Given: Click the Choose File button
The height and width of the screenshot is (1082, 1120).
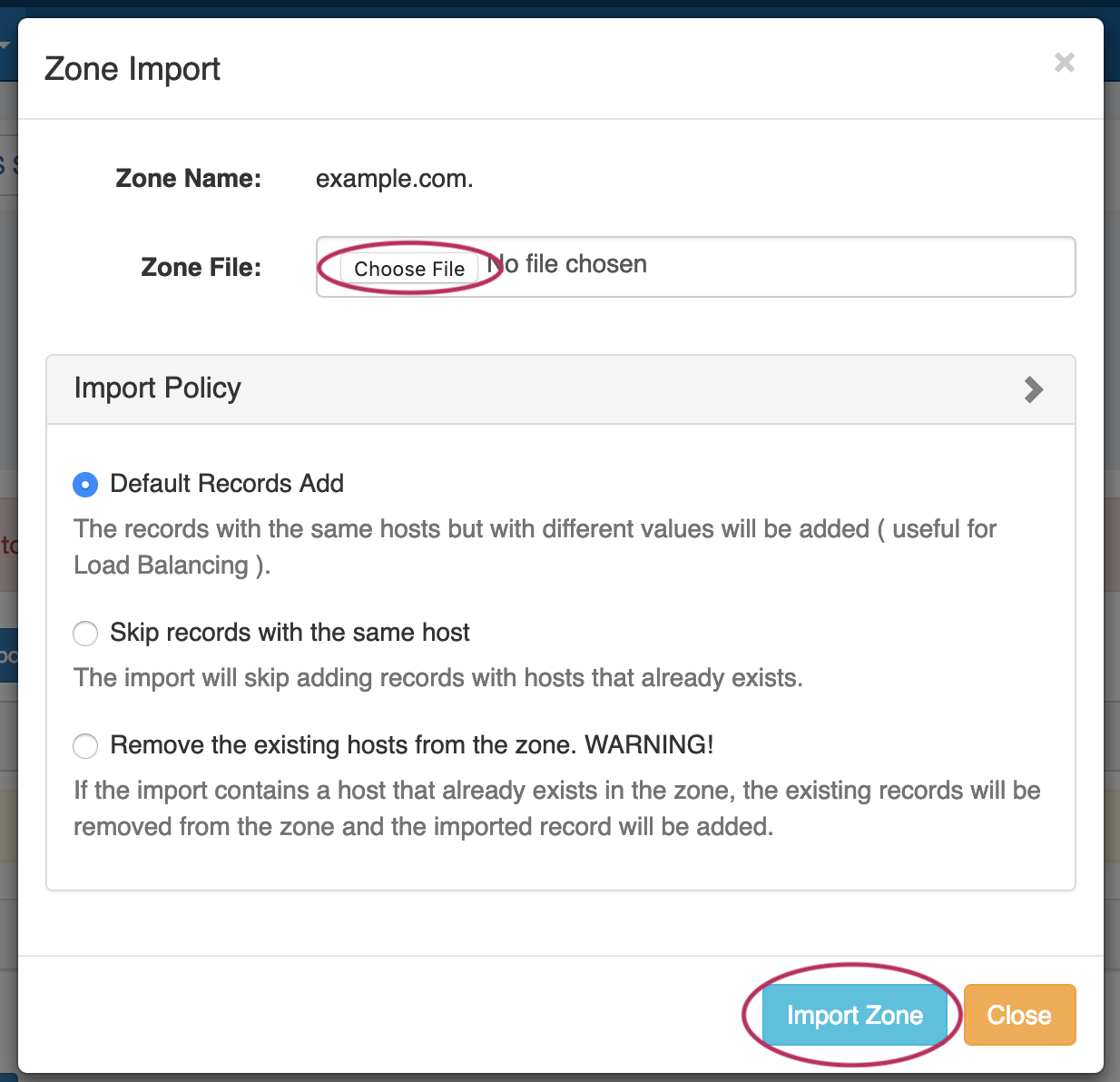Looking at the screenshot, I should click(x=409, y=269).
